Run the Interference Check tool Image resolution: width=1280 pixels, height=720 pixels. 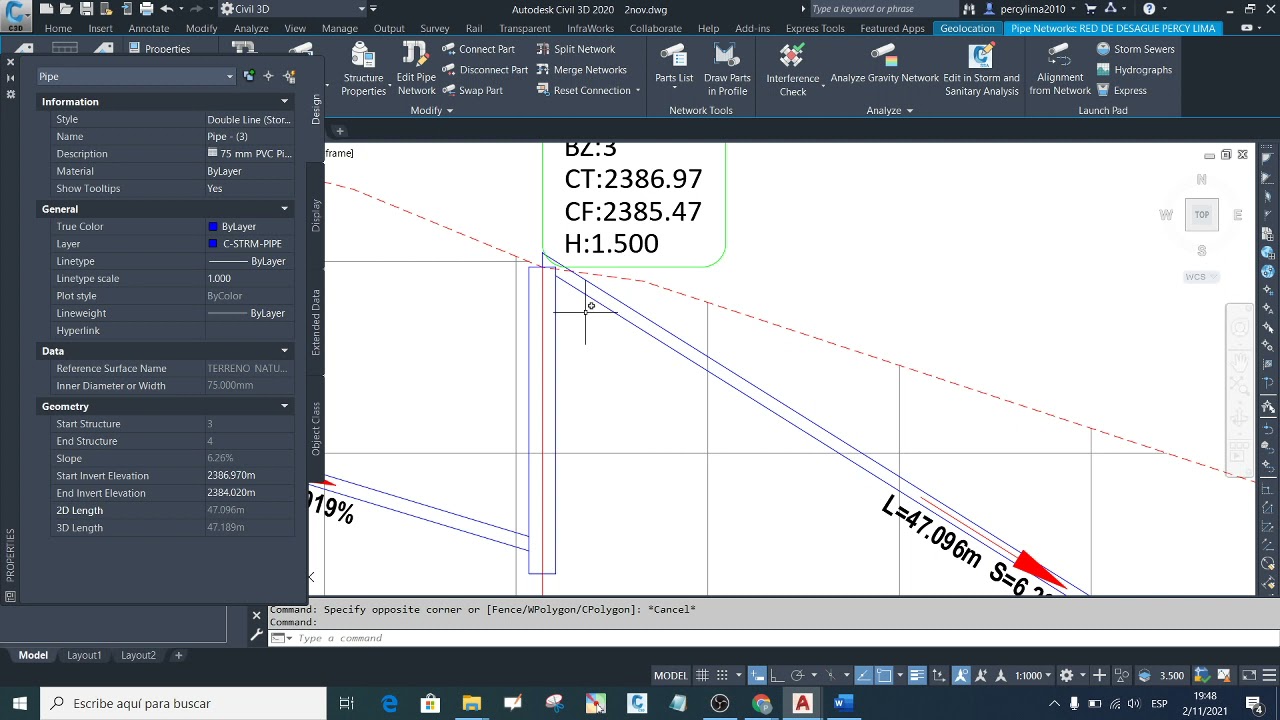point(793,68)
